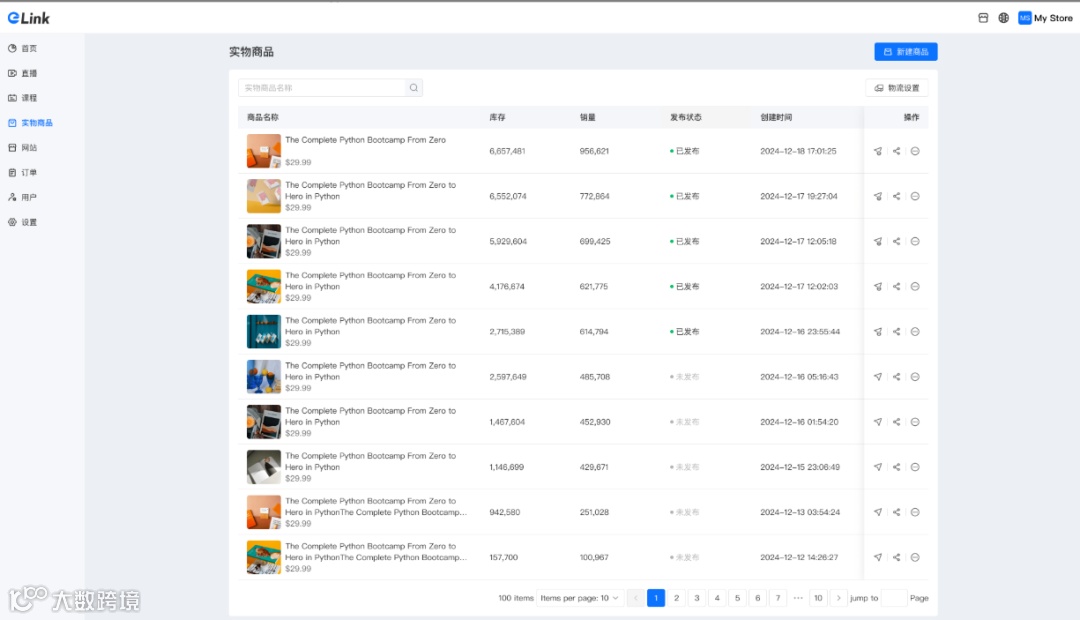Open 物流设置 shipping settings
Image resolution: width=1080 pixels, height=620 pixels.
897,87
